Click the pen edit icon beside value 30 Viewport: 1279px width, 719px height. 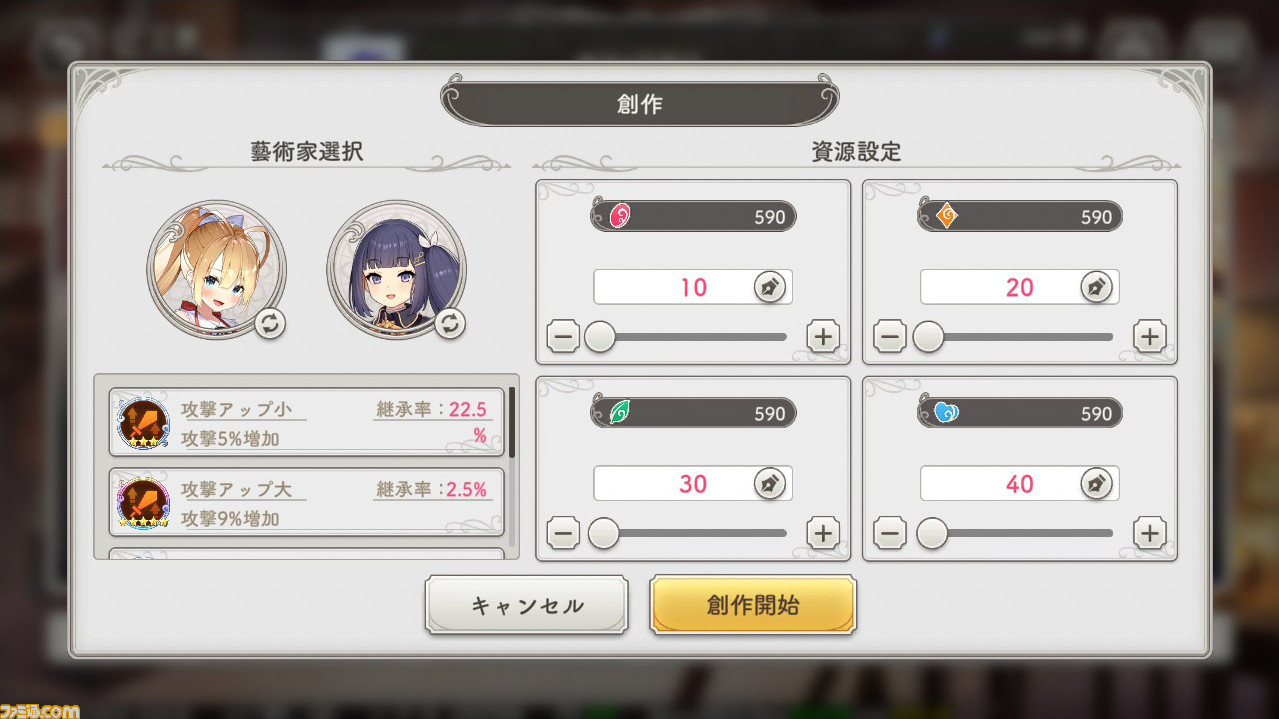(769, 484)
